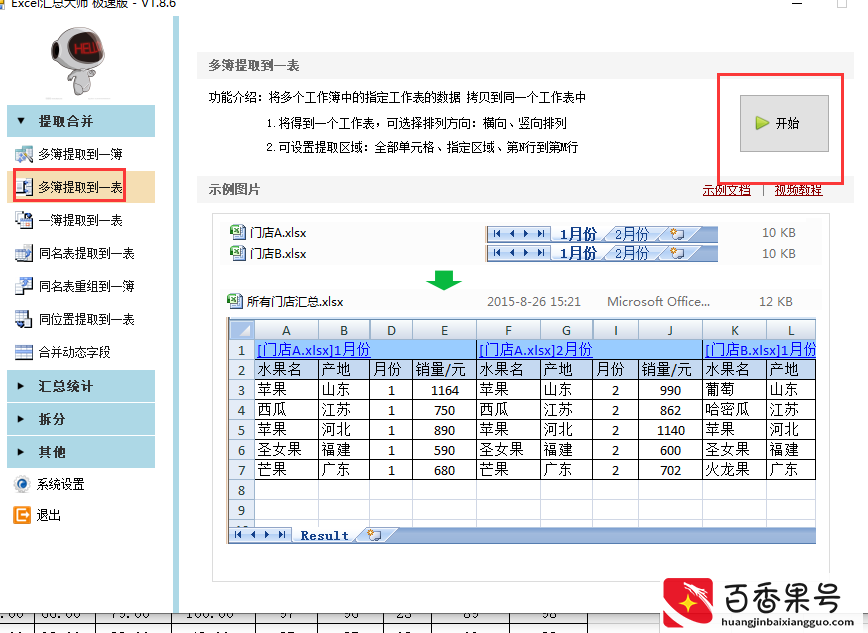Select 多簿提取到一簿 menu item
868x633 pixels.
[81, 155]
